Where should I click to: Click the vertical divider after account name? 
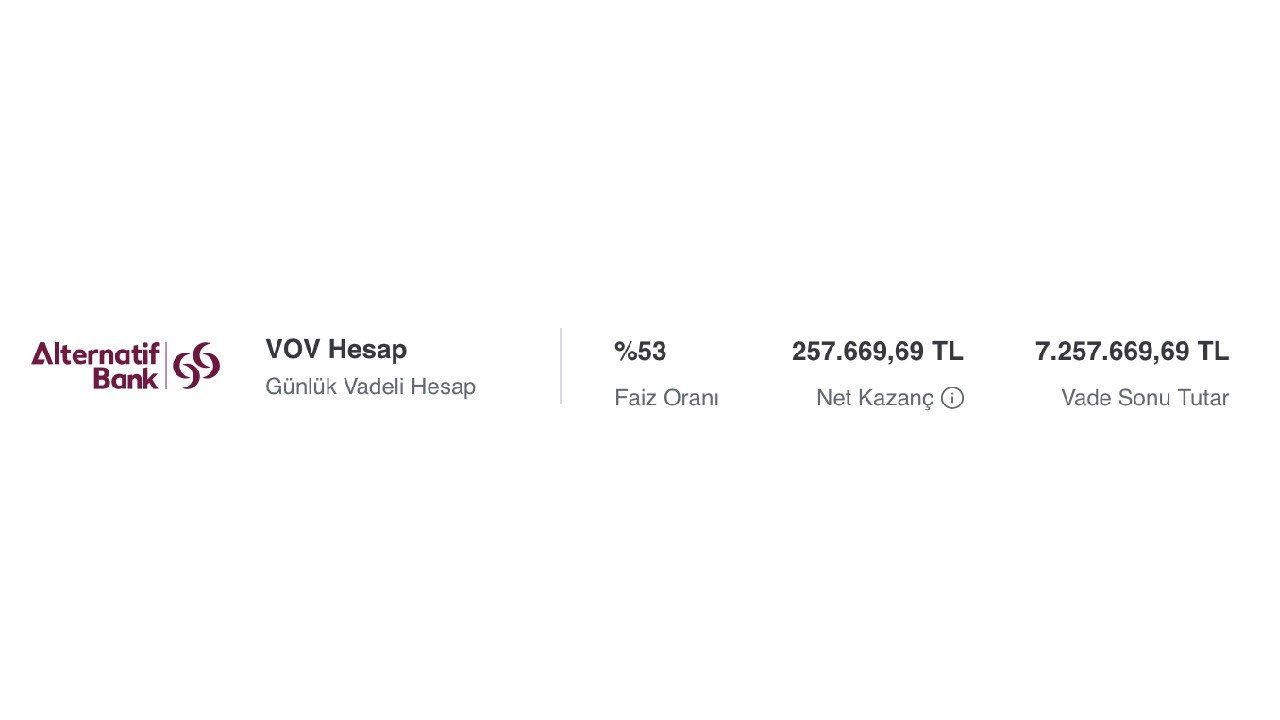[x=561, y=366]
